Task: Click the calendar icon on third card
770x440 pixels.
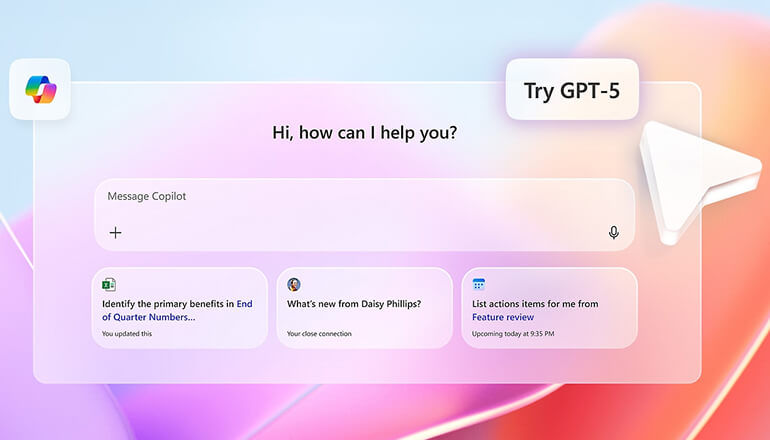Action: click(x=479, y=285)
